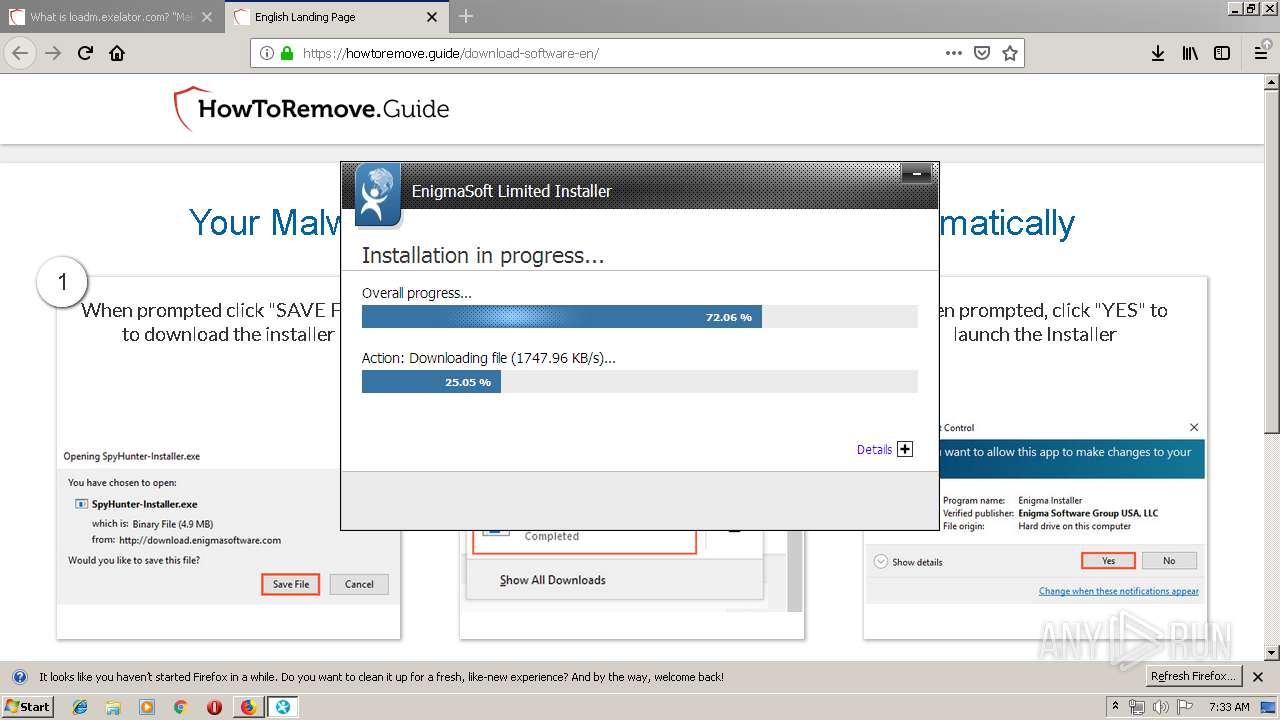Switch to EnigmaSoft installer taskbar item
1280x720 pixels.
click(283, 707)
